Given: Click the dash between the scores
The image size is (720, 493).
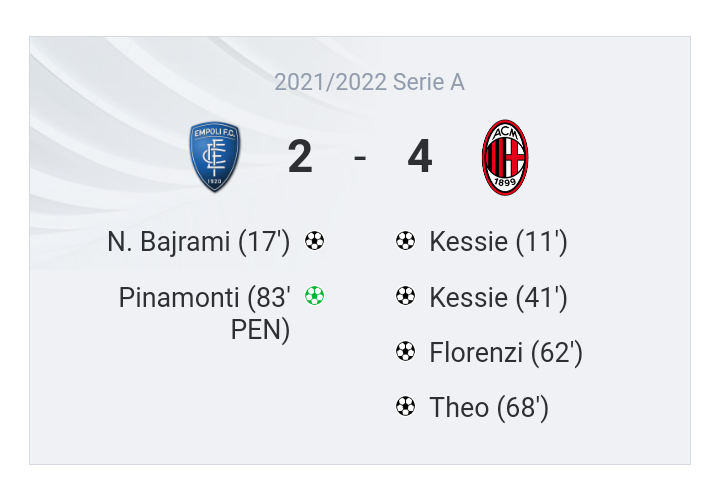Looking at the screenshot, I should tap(360, 158).
